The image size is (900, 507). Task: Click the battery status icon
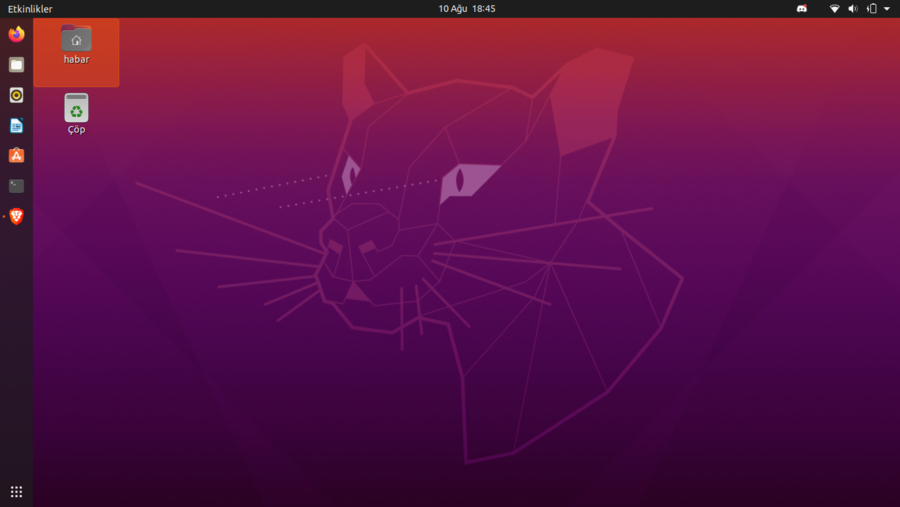pos(872,9)
